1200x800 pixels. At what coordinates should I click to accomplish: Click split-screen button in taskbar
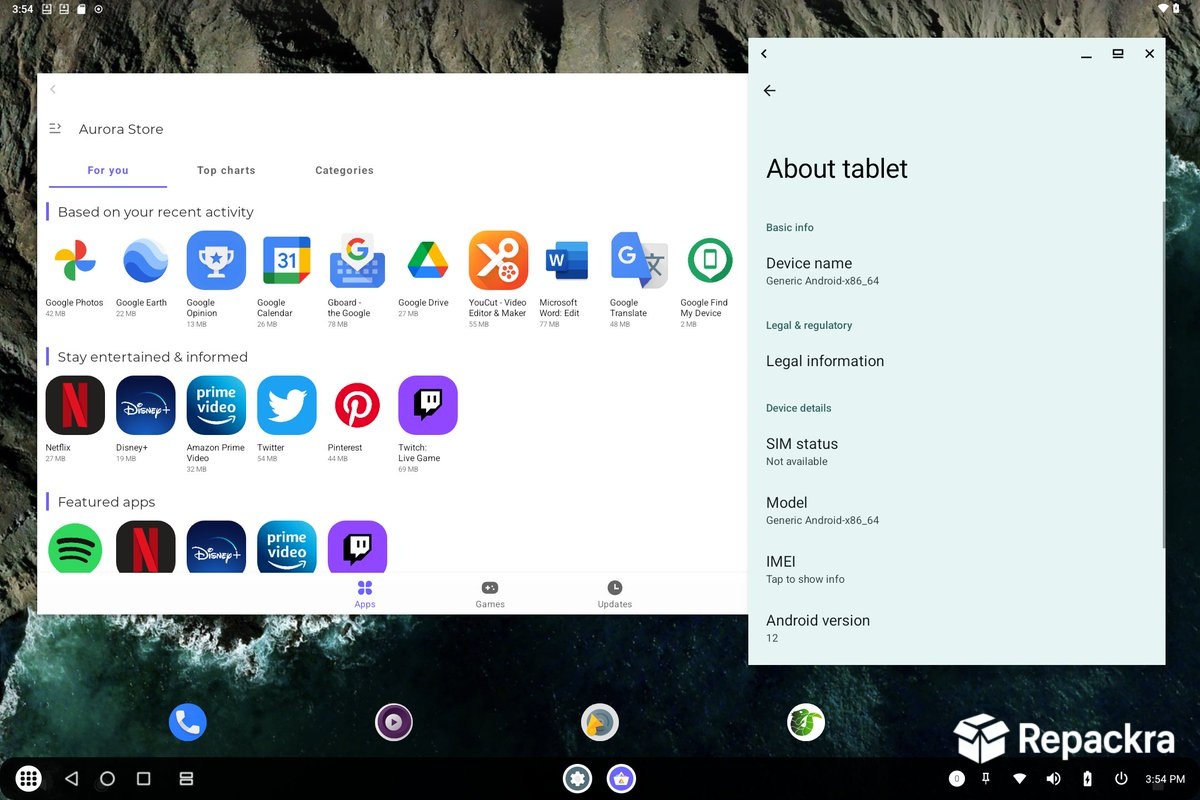185,778
